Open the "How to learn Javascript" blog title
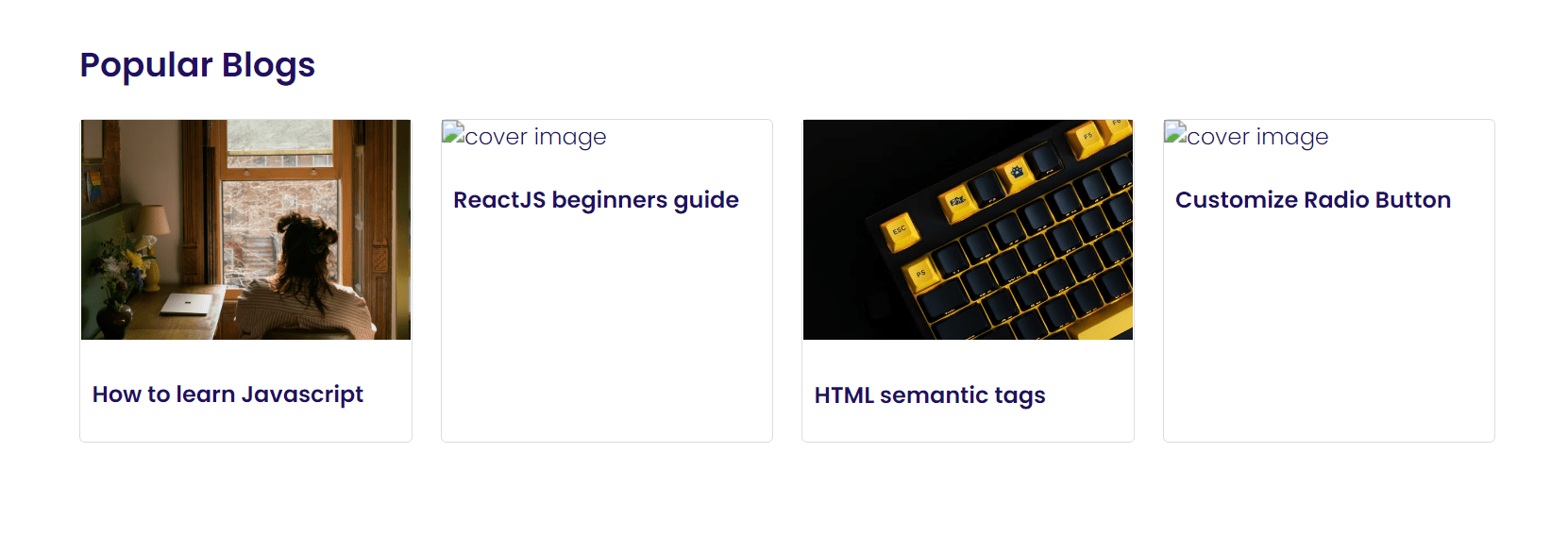Image resolution: width=1568 pixels, height=537 pixels. point(228,394)
